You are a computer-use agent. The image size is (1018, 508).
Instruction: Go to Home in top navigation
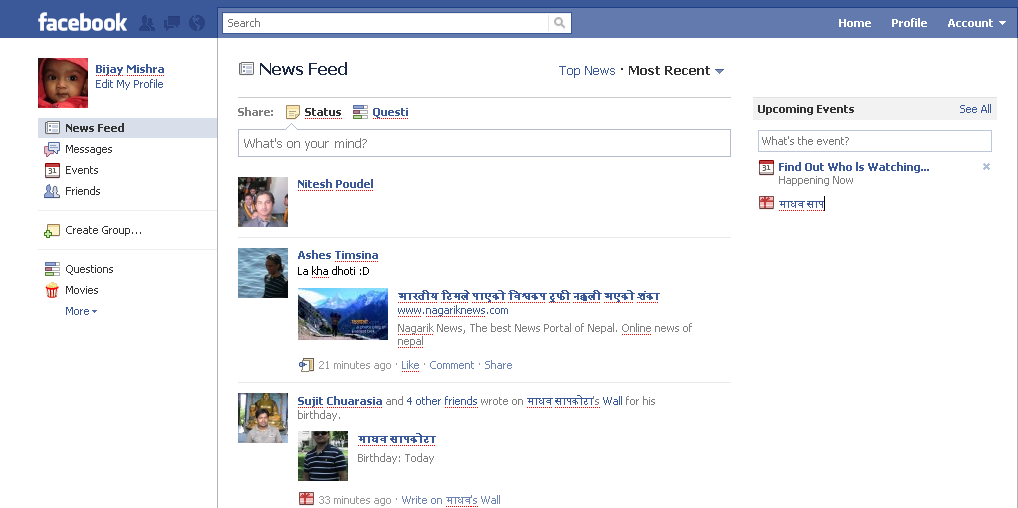click(x=854, y=23)
